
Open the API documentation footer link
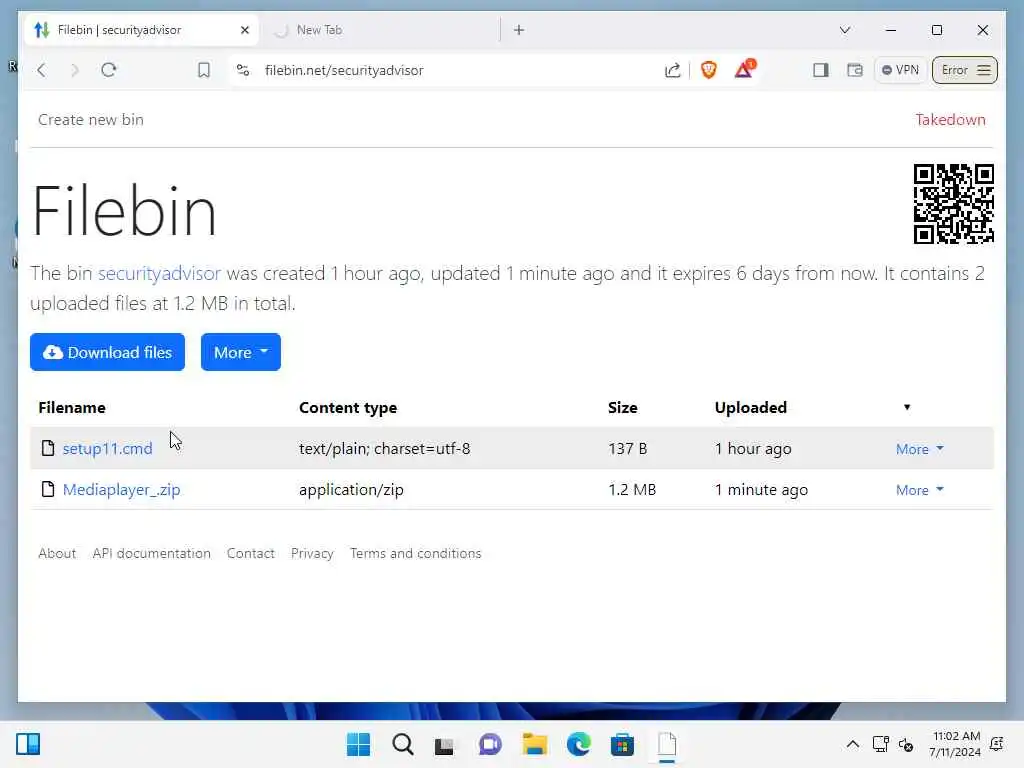point(152,553)
